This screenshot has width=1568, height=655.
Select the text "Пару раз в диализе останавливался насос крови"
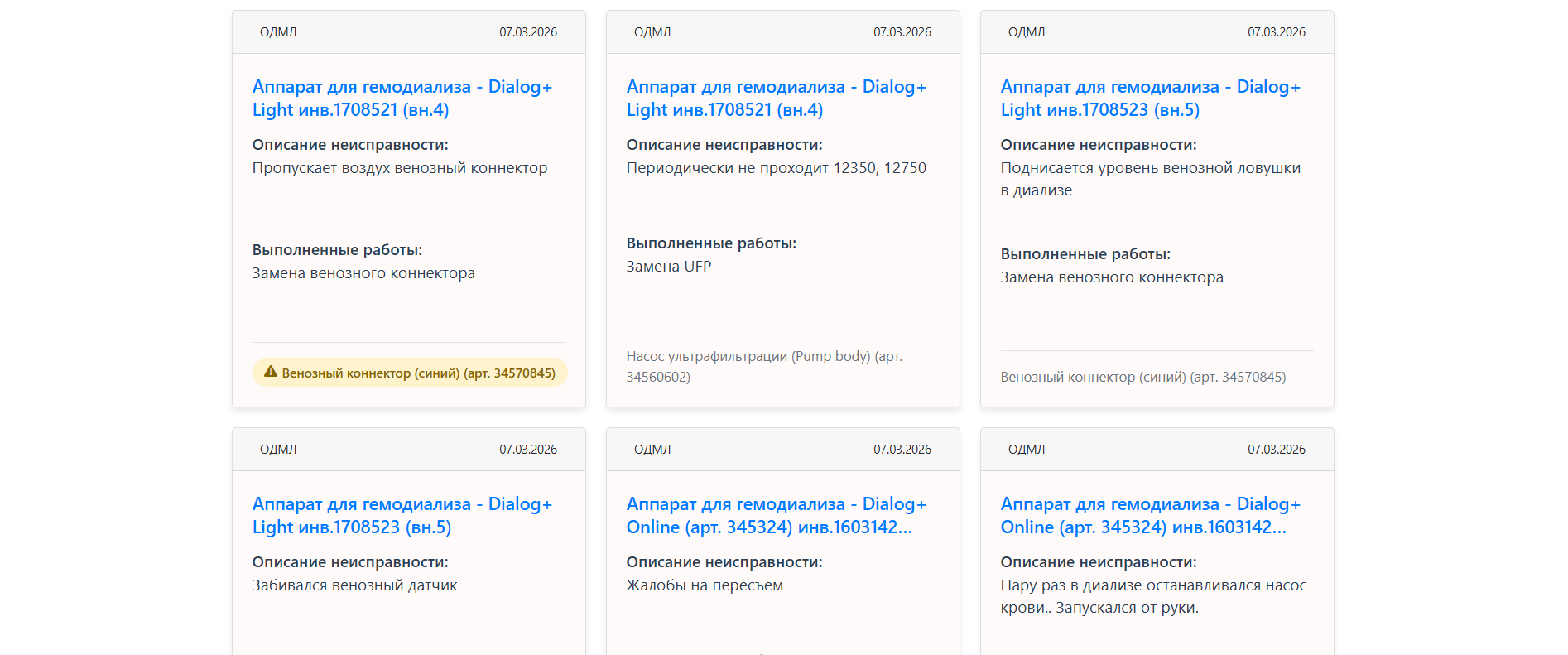1154,596
